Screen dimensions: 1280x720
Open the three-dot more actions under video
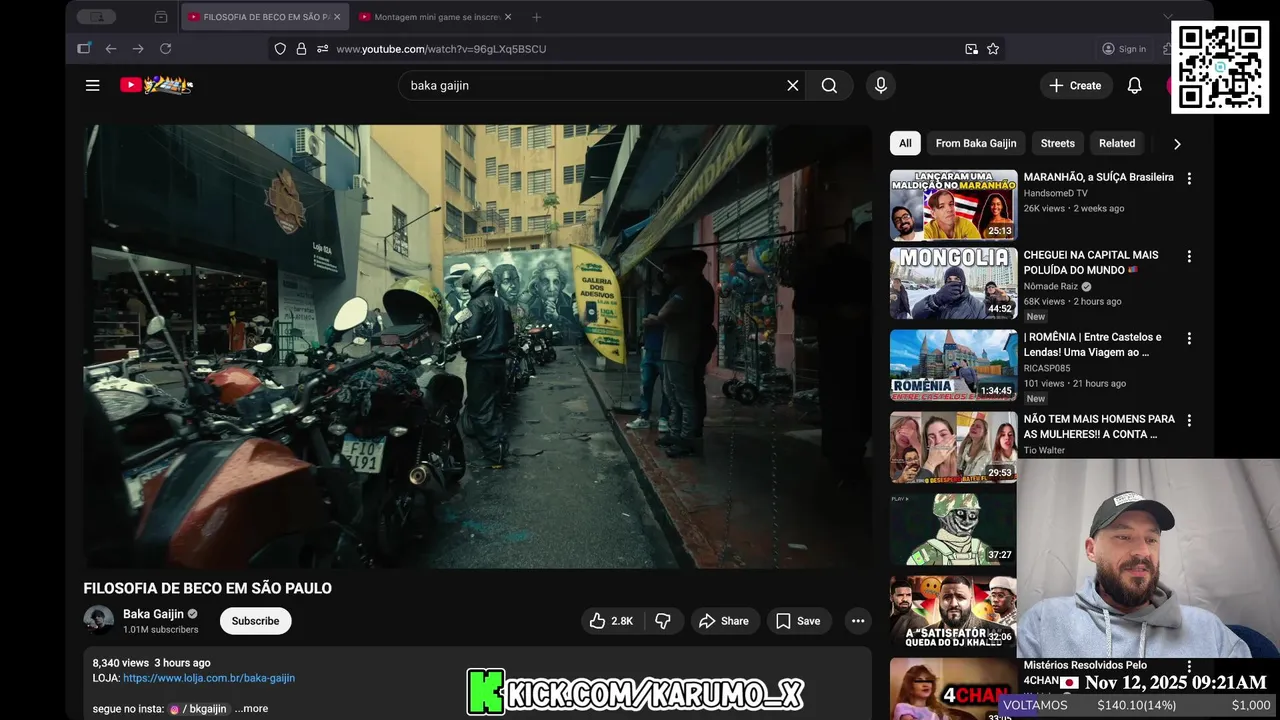point(858,621)
